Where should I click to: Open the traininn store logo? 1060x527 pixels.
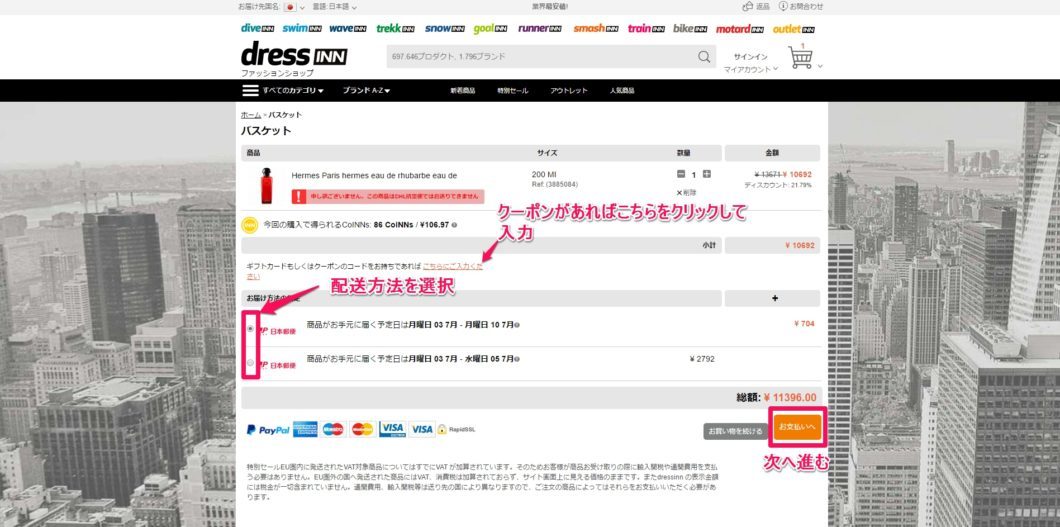646,28
